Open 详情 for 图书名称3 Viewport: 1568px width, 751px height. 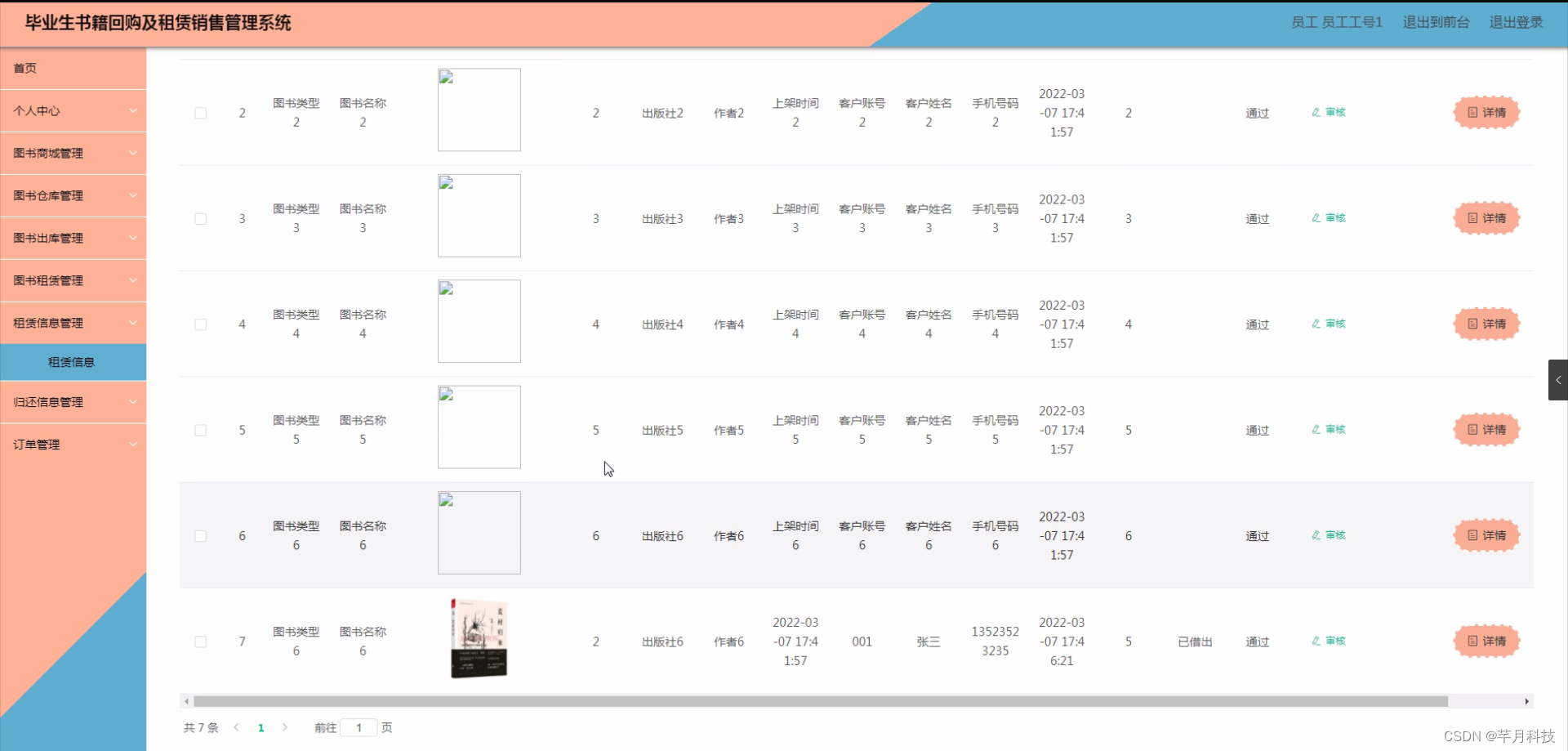click(x=1486, y=218)
